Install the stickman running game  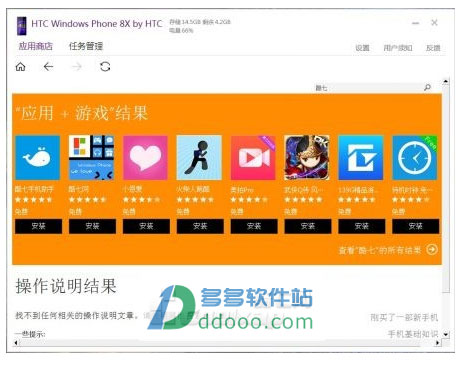(200, 226)
